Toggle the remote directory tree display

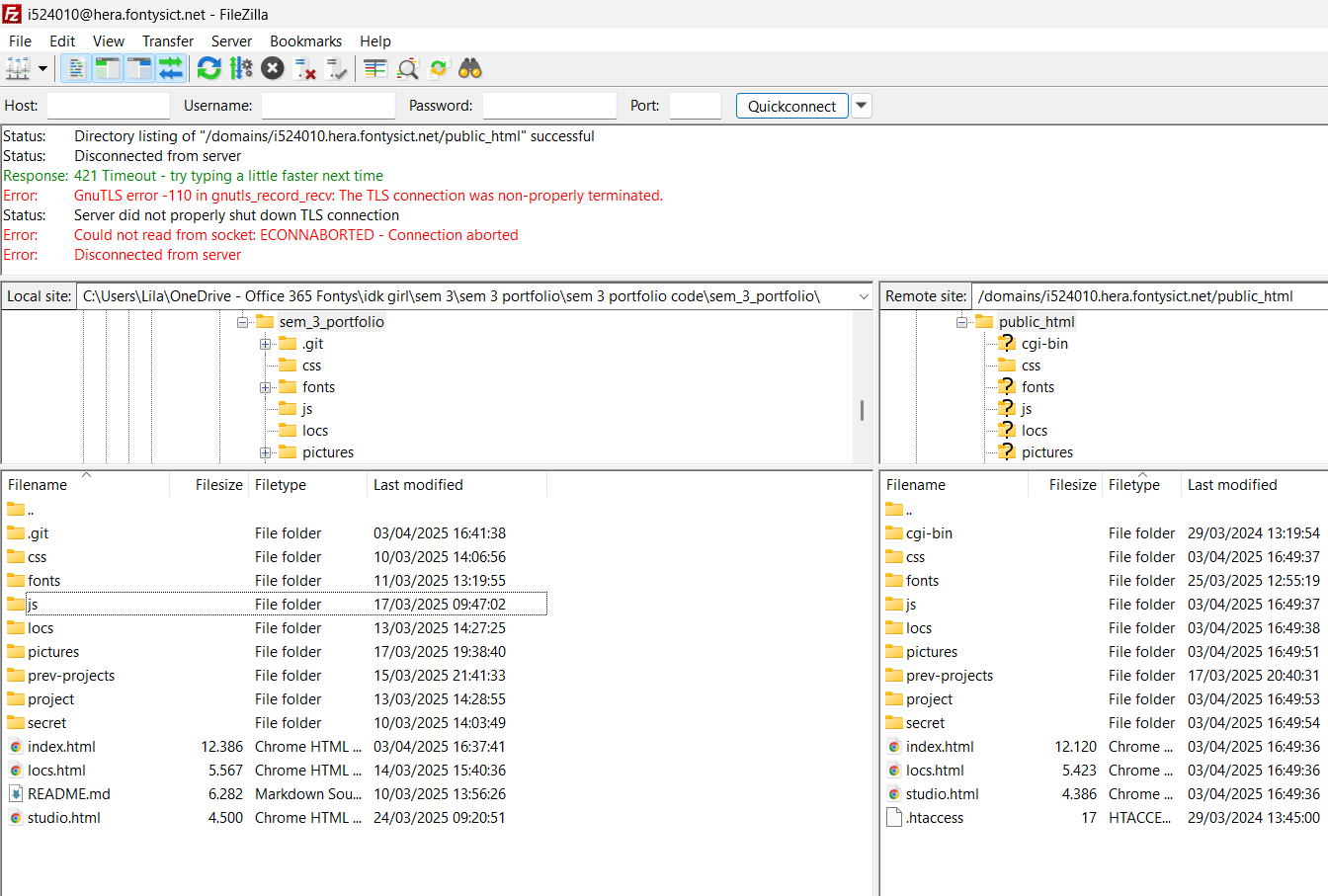[139, 68]
